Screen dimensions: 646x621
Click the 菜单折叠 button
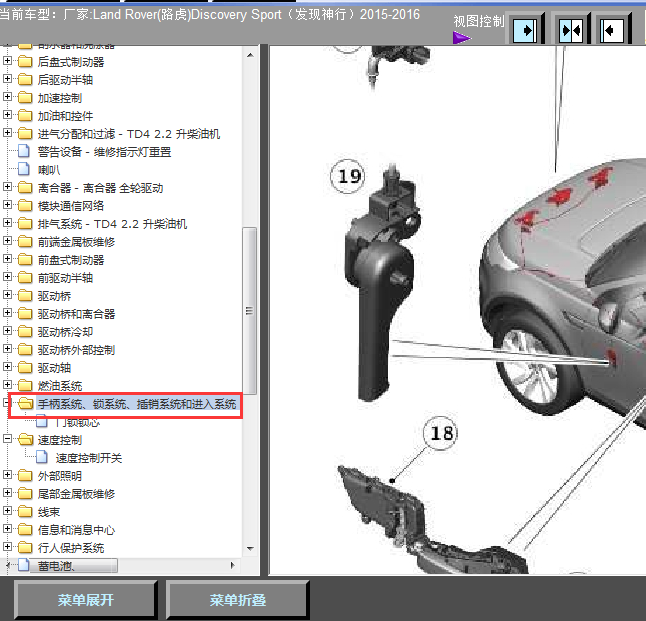[238, 599]
